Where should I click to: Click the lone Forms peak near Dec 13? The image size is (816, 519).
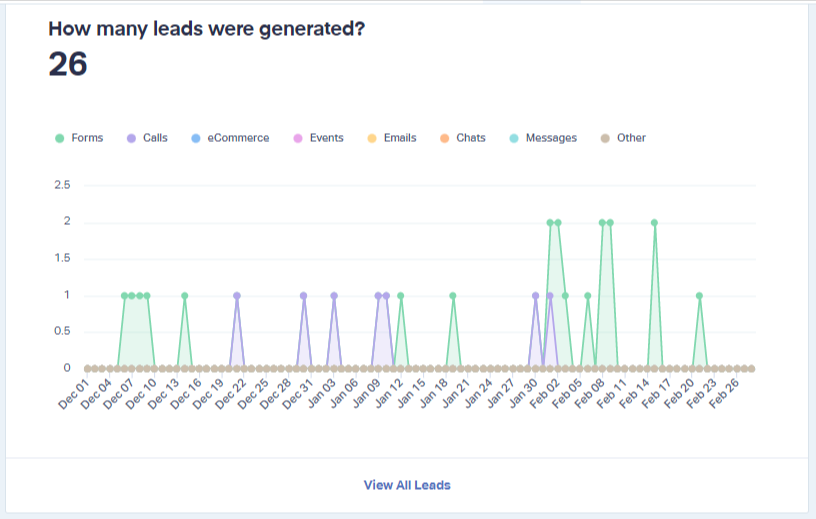click(184, 295)
